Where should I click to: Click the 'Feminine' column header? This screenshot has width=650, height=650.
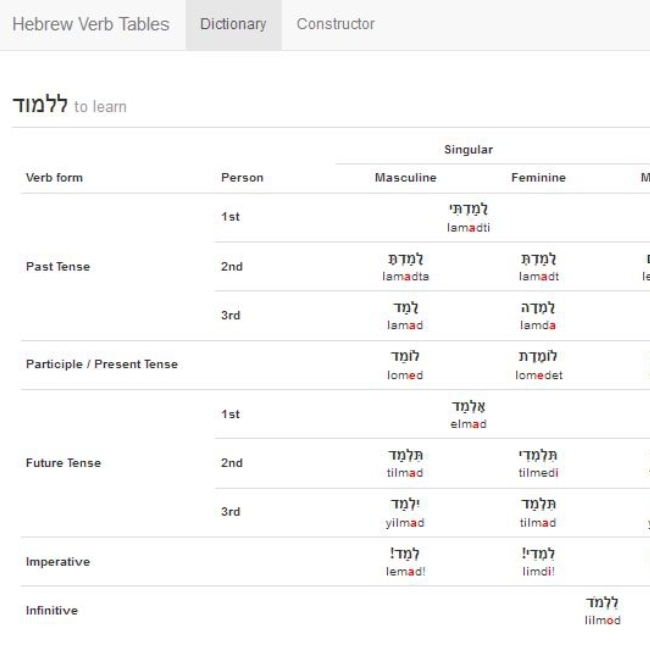point(538,178)
